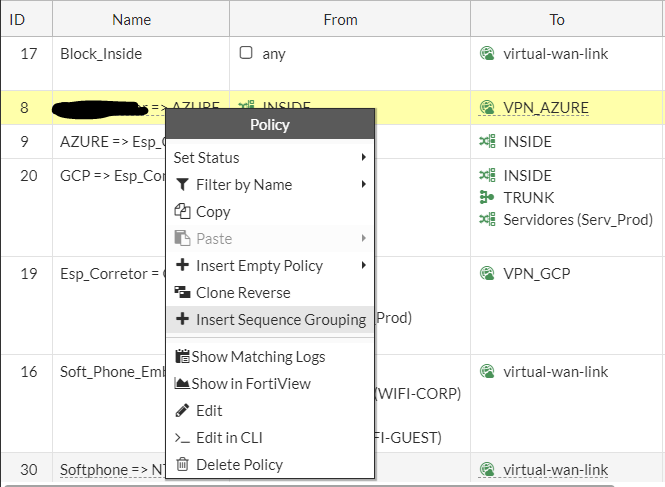Click the trash Delete Policy icon

click(x=182, y=465)
